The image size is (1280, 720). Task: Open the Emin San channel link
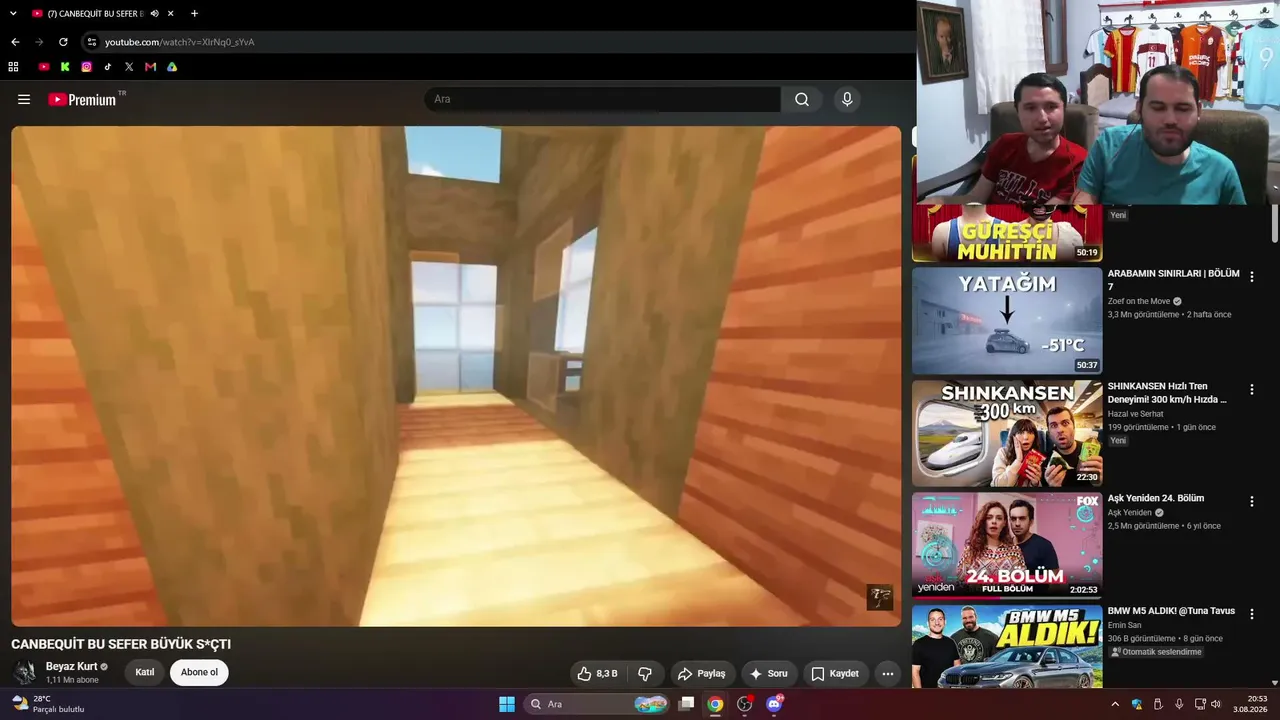click(1124, 626)
